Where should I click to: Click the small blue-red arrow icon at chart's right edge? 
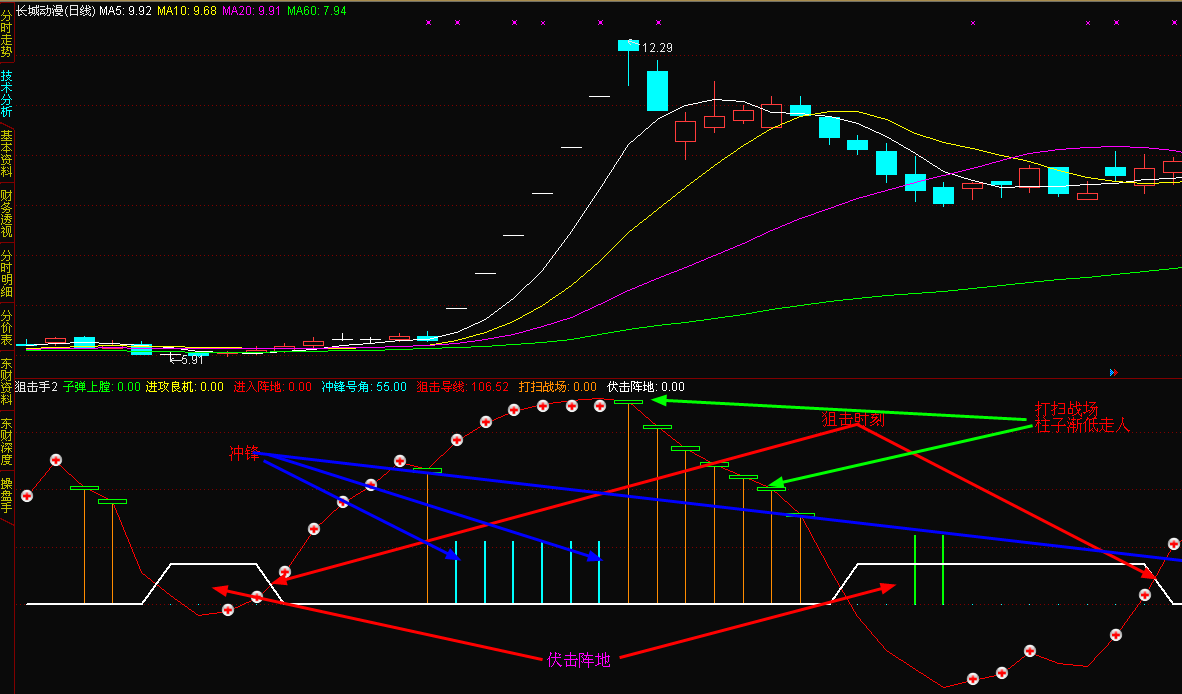(x=1113, y=372)
